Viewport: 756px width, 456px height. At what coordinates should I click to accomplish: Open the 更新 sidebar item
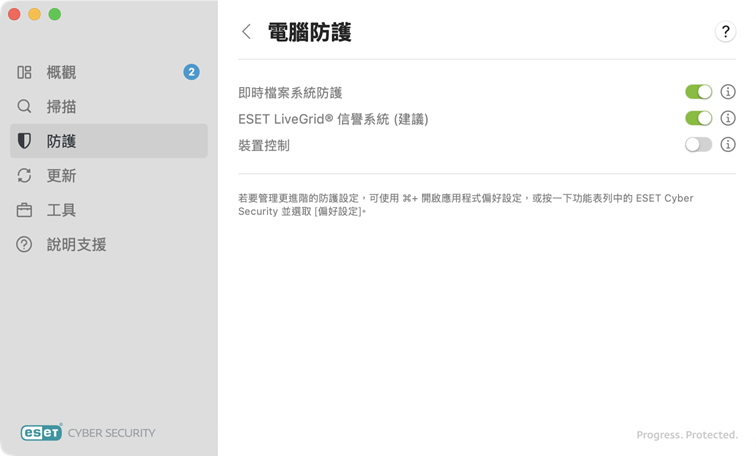(109, 175)
